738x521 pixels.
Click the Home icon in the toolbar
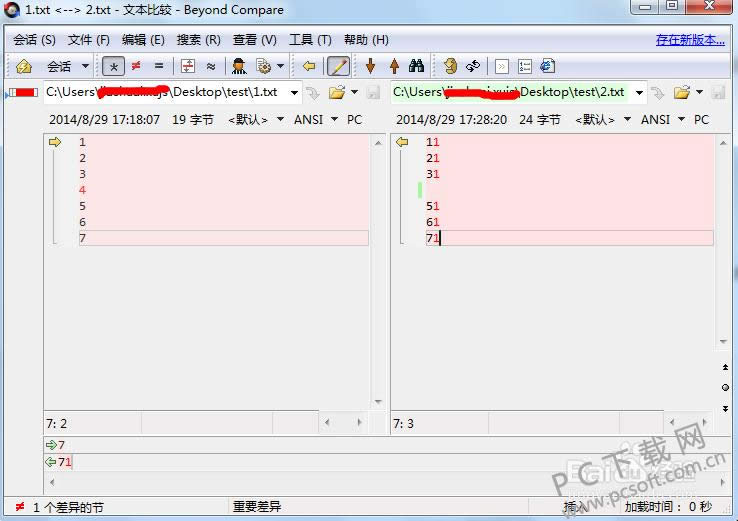pos(24,67)
